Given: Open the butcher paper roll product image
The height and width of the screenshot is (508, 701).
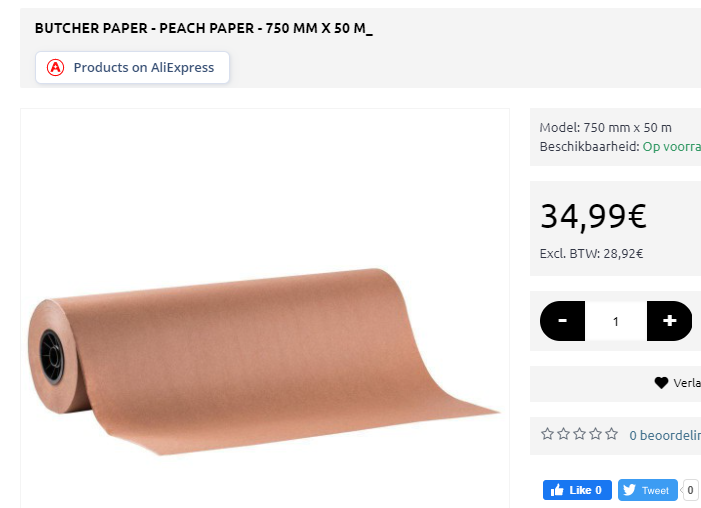Looking at the screenshot, I should tap(265, 360).
